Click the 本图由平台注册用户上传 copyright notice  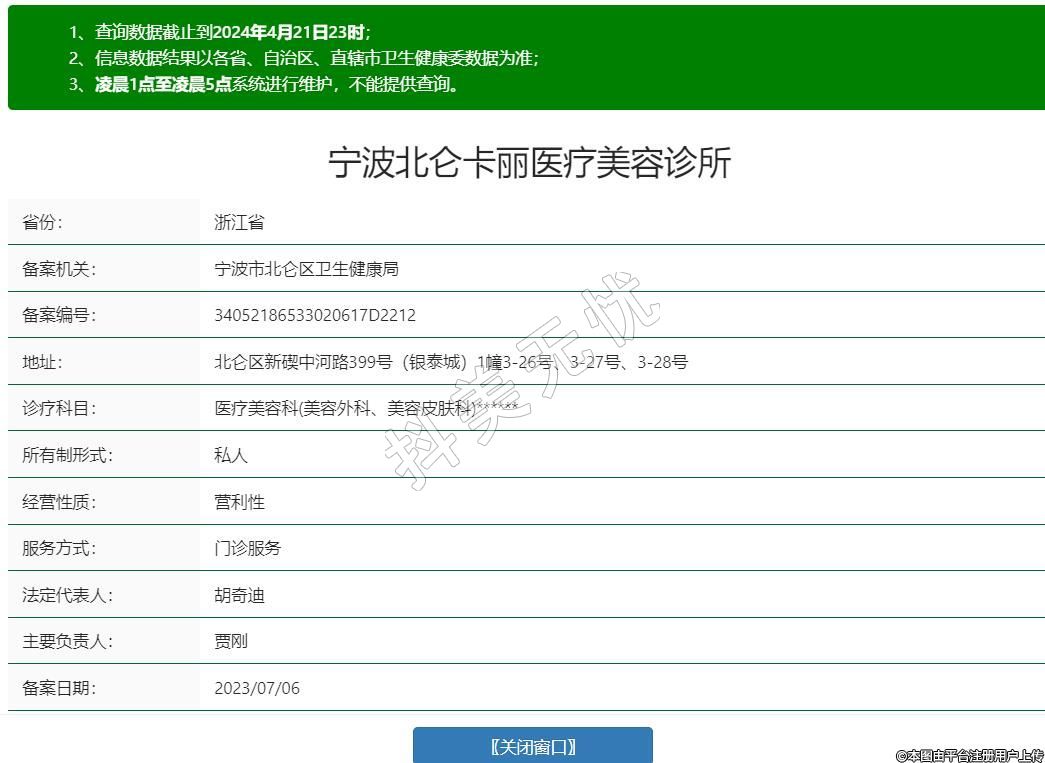click(968, 755)
